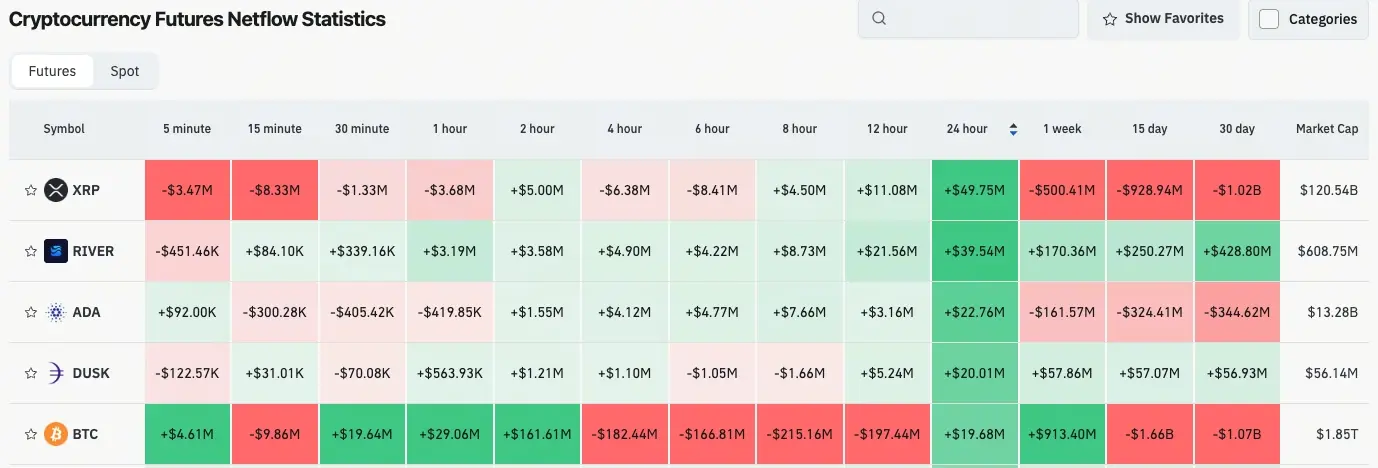The image size is (1378, 468).
Task: Sort by 5 minute column
Action: 187,129
